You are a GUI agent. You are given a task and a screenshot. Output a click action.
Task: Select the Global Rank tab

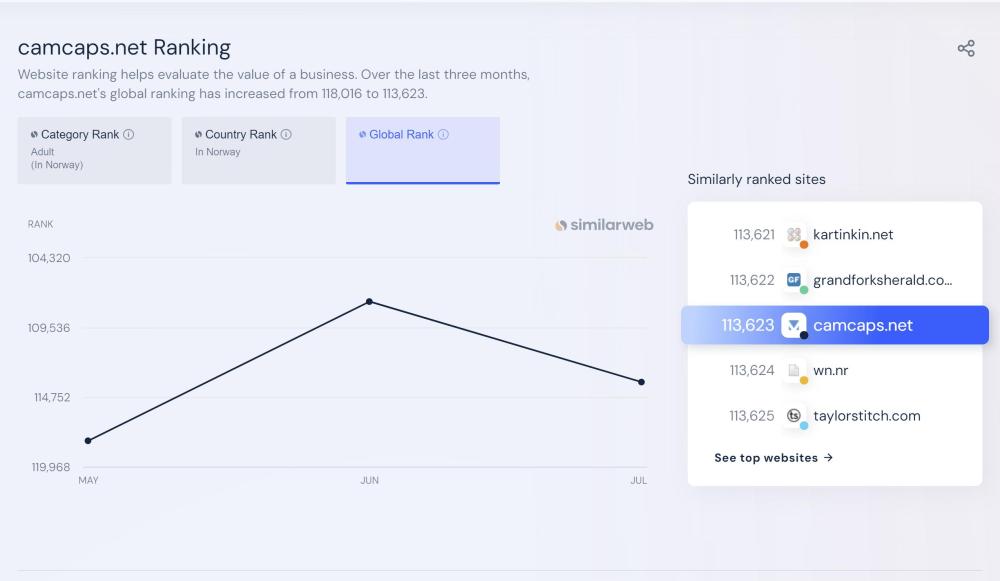422,150
